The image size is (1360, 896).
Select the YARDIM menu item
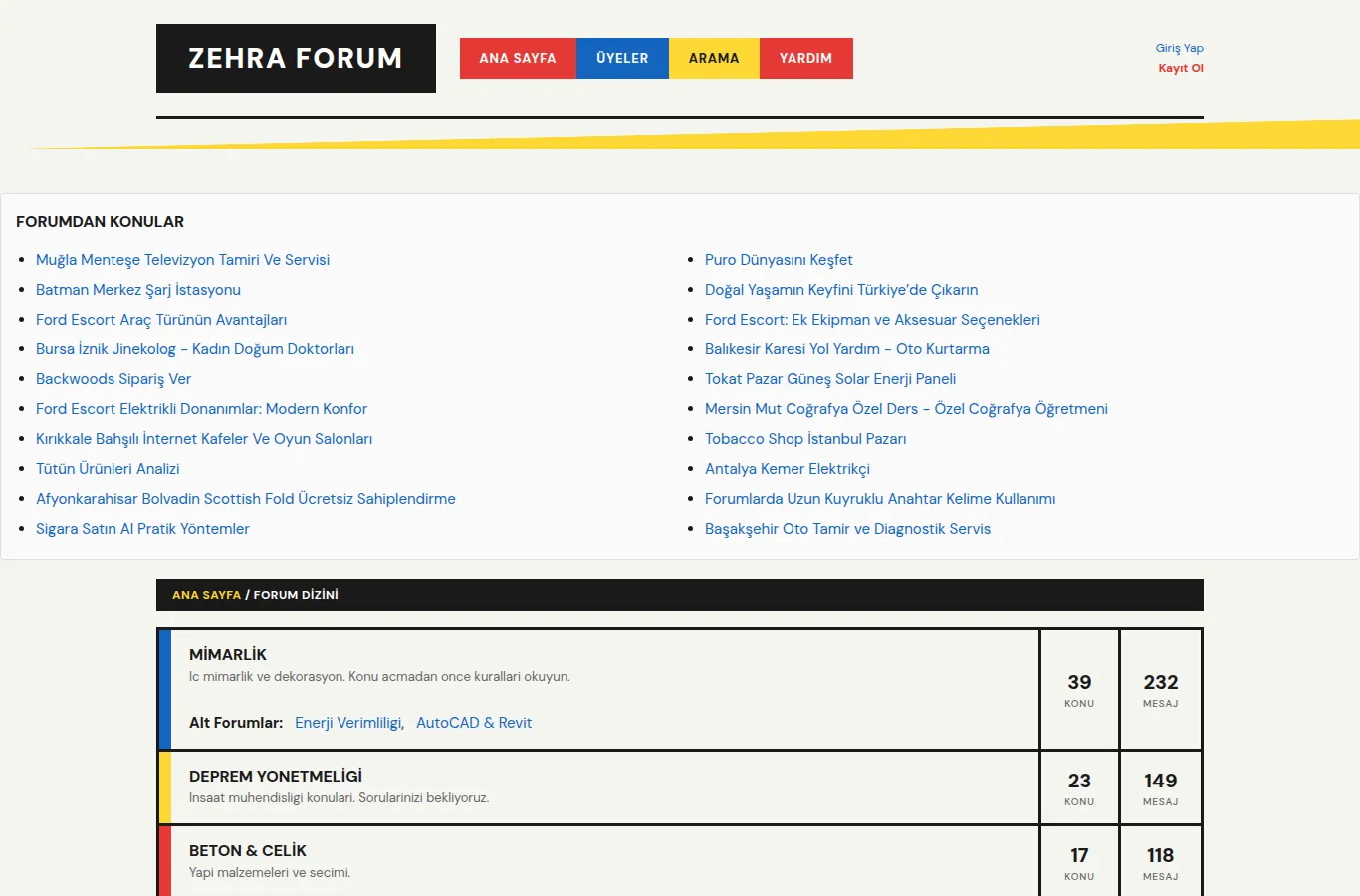pos(805,58)
